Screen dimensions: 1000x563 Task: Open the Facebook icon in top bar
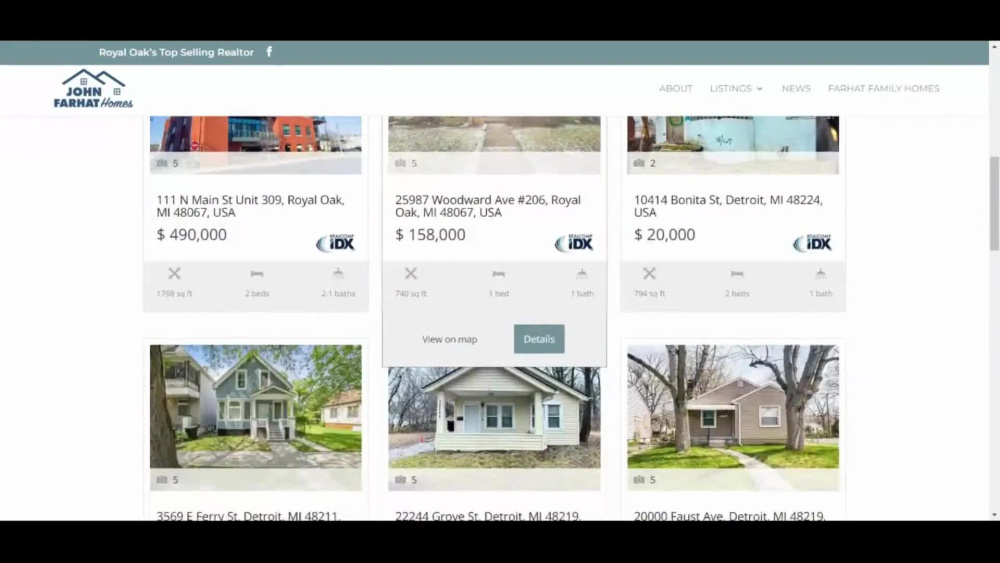(x=269, y=52)
